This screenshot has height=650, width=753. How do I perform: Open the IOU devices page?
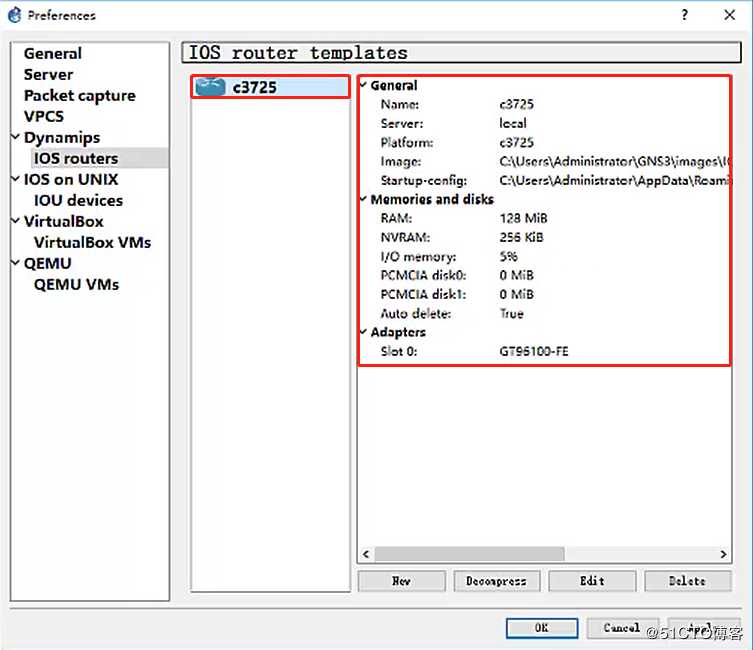(78, 200)
